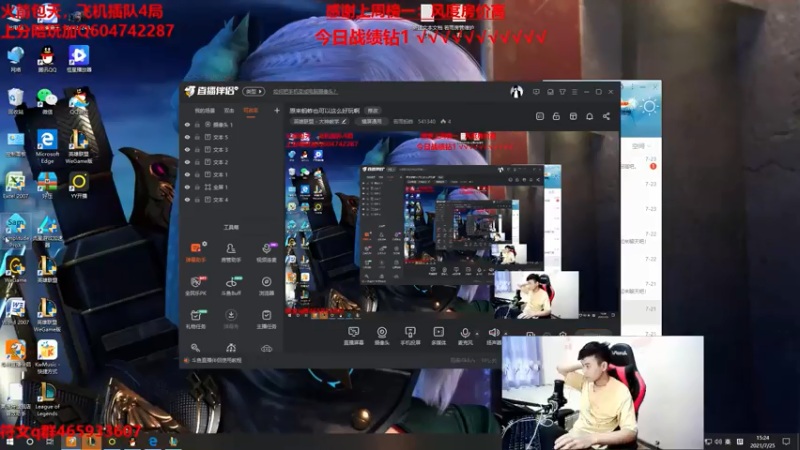This screenshot has width=800, height=450.
Task: Open the 斗鱼直播伴侣使用教程 link
Action: pyautogui.click(x=216, y=360)
